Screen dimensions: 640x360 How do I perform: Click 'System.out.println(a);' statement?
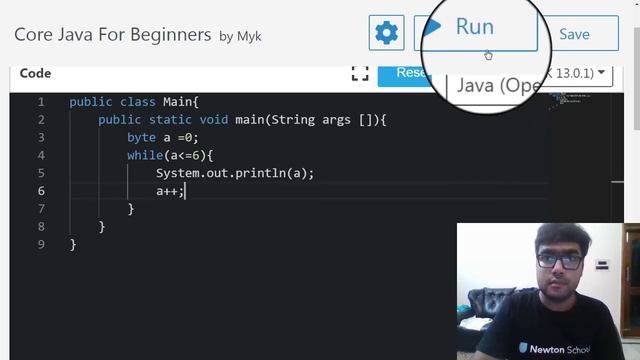click(235, 173)
